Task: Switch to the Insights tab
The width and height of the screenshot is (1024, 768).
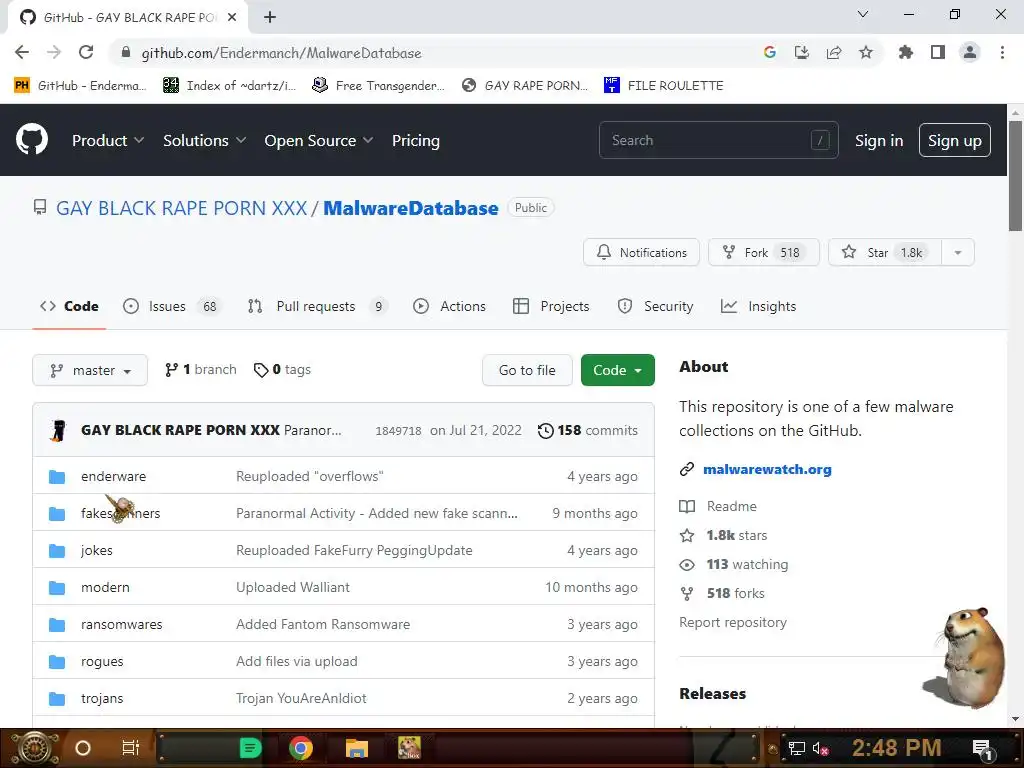Action: click(758, 306)
